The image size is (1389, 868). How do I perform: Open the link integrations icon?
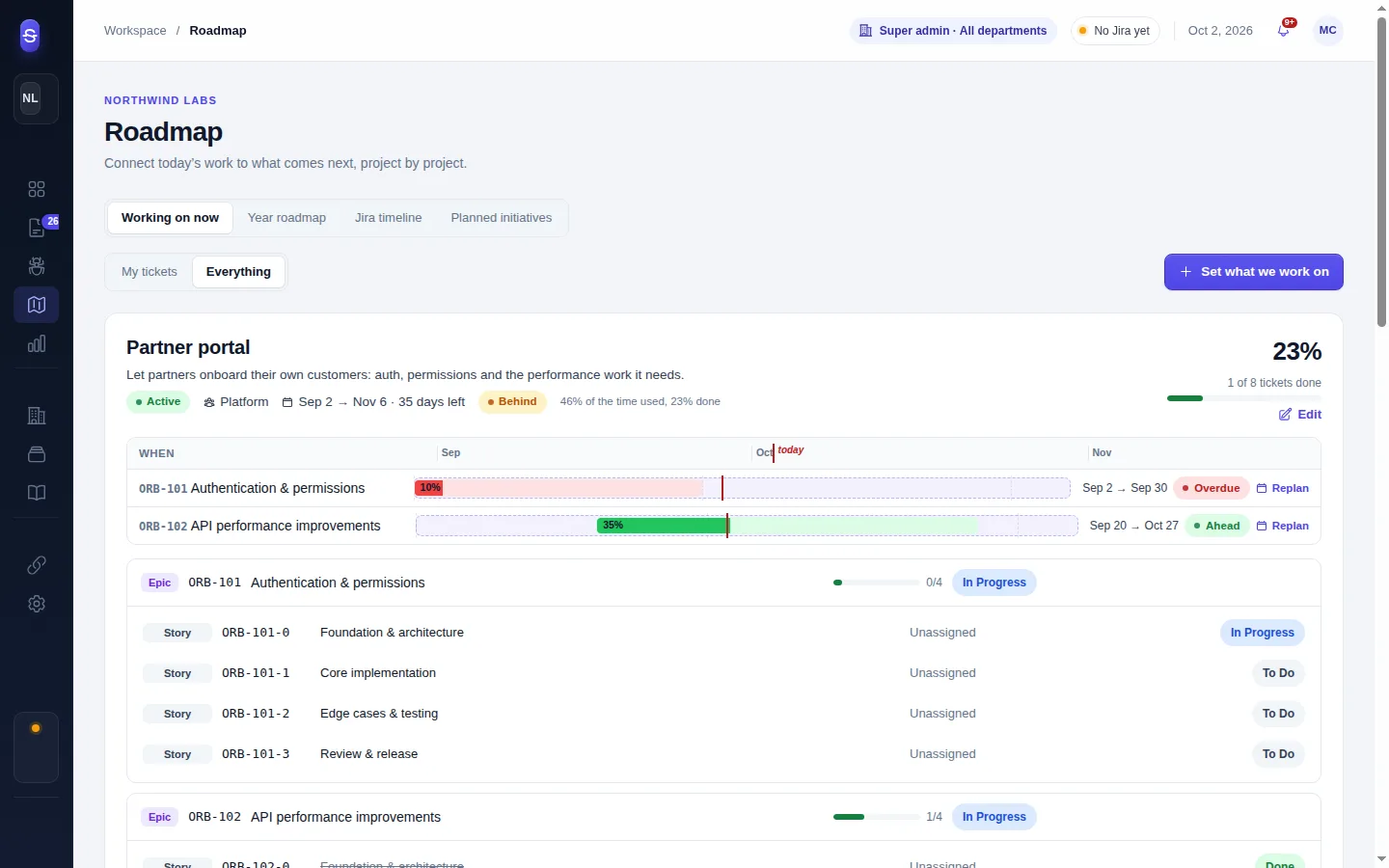[37, 565]
